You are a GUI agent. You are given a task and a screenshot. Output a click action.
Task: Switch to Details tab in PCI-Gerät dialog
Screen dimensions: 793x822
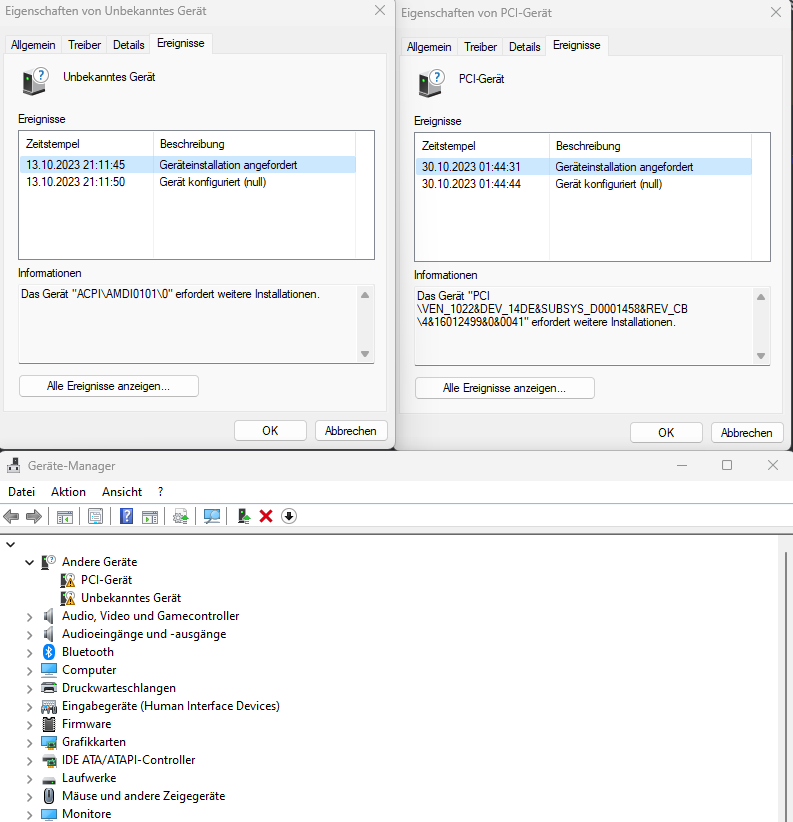pos(524,47)
